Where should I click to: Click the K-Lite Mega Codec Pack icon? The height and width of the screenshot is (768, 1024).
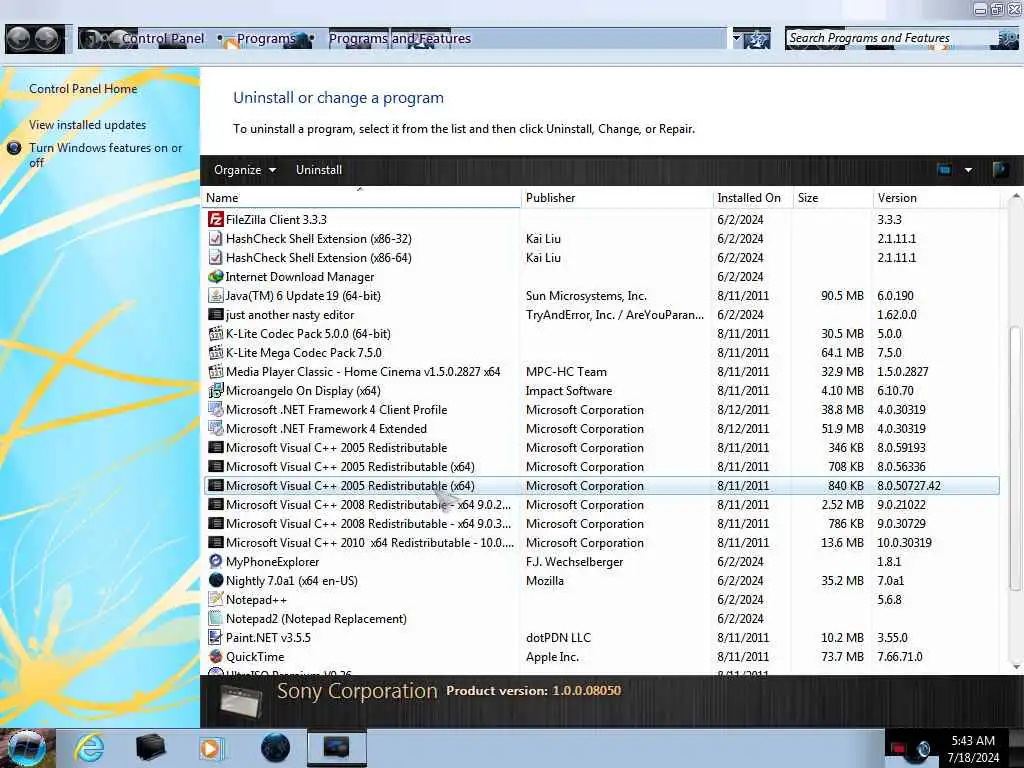coord(216,352)
